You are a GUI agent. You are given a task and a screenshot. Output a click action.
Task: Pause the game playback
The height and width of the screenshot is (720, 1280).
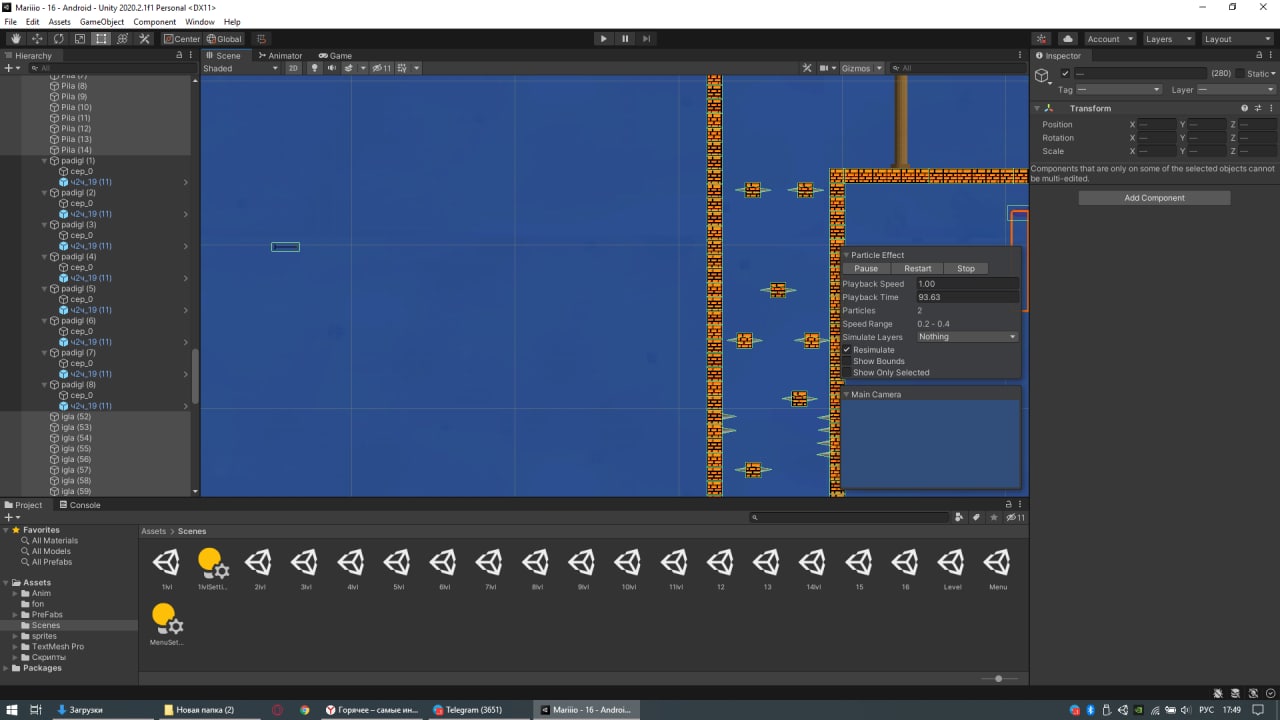pyautogui.click(x=625, y=39)
